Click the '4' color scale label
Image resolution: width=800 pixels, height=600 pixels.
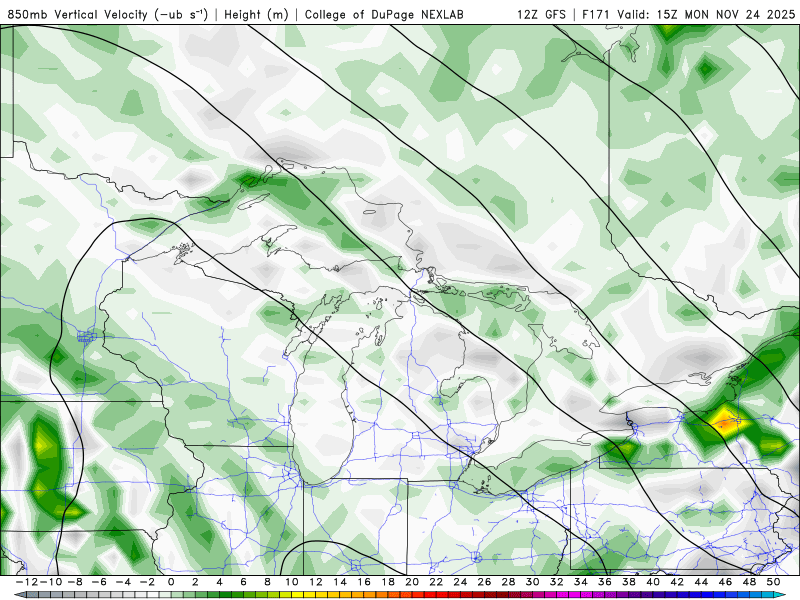219,582
